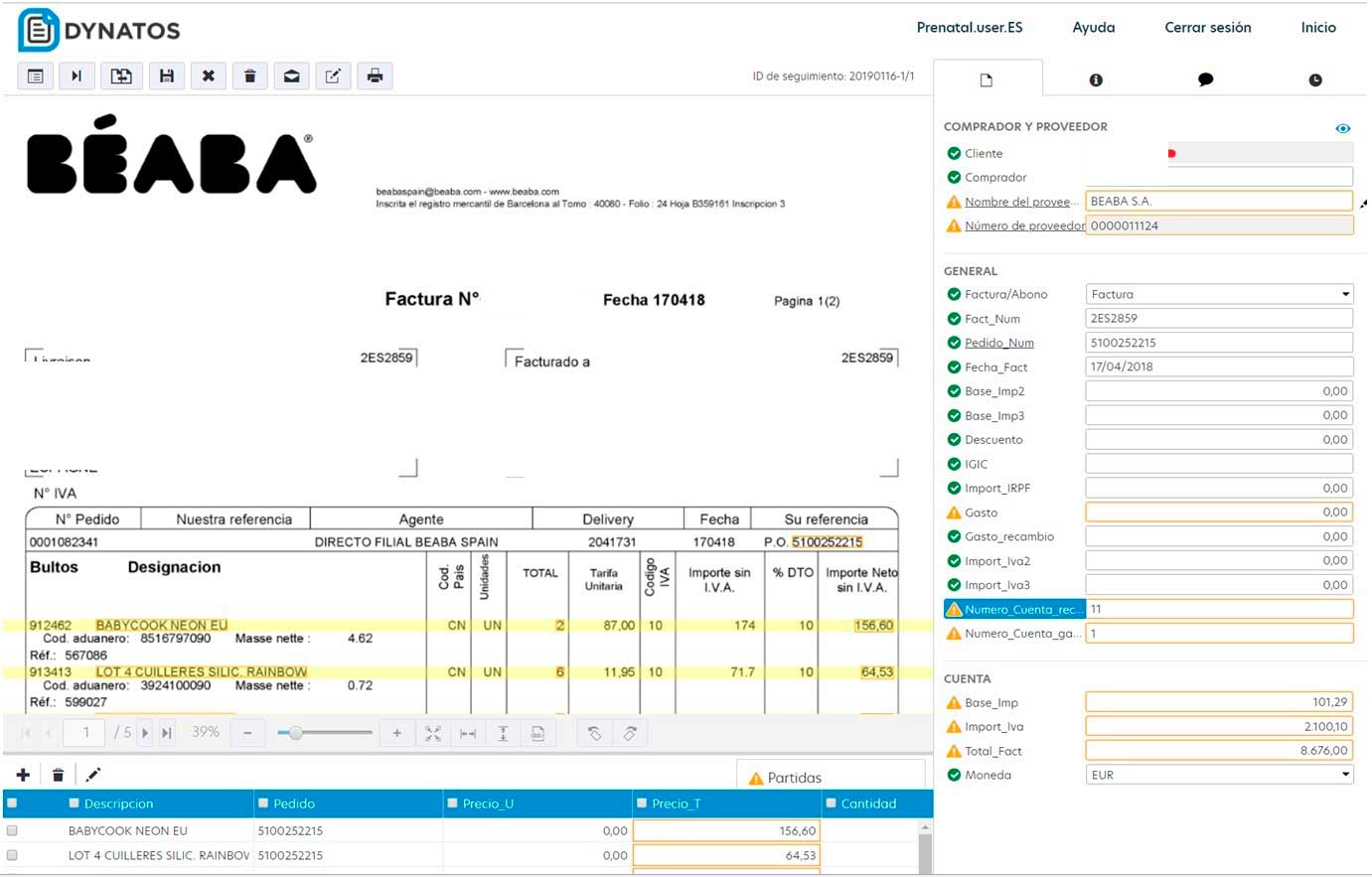Click the IGIC input field
Image resolution: width=1372 pixels, height=877 pixels.
[x=1219, y=464]
